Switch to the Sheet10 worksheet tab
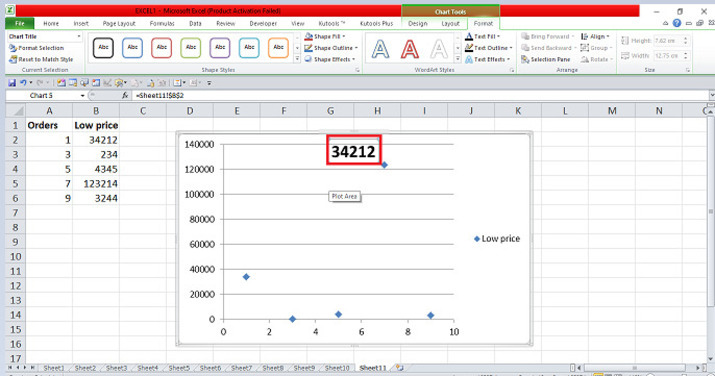 337,368
